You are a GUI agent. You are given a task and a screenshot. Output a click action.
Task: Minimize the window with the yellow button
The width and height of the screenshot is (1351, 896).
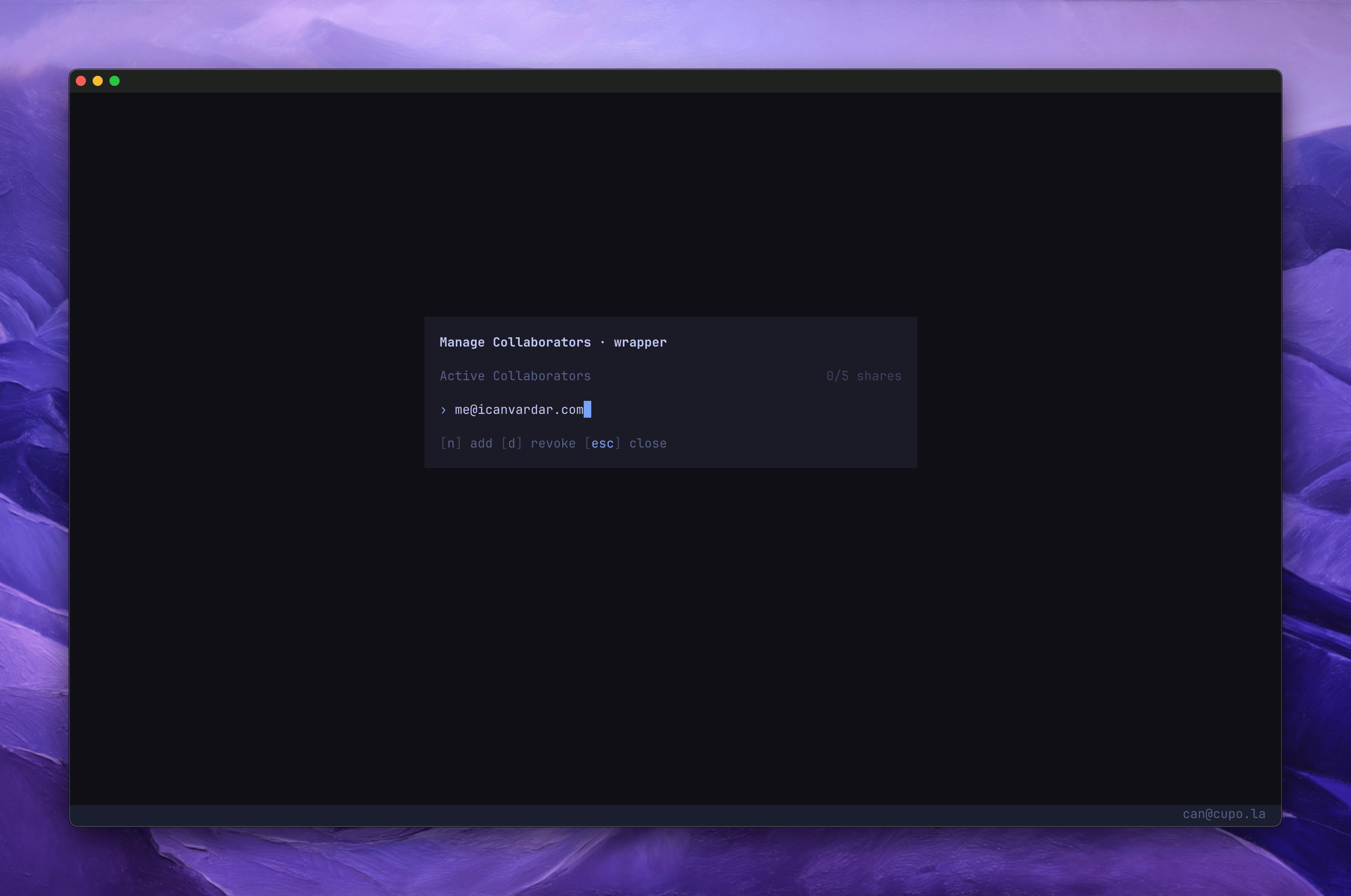pyautogui.click(x=98, y=81)
